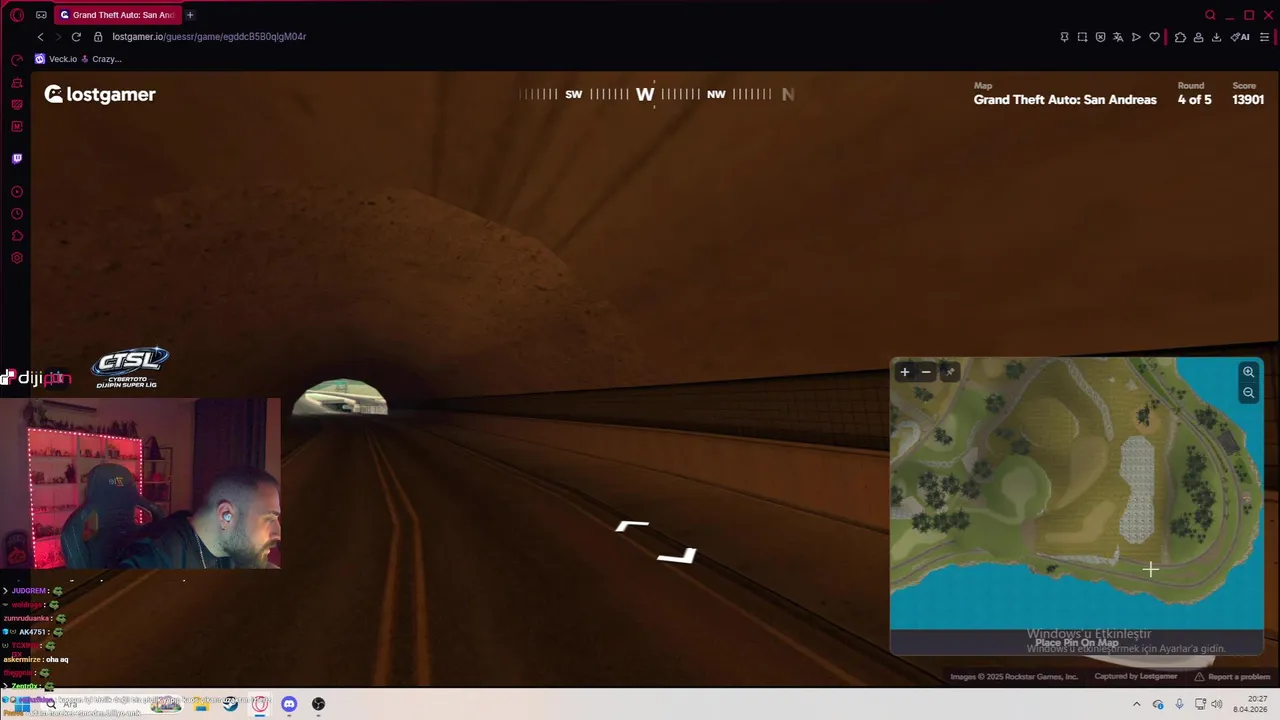Click the Round 4 of 5 indicator
The height and width of the screenshot is (720, 1280).
click(x=1194, y=94)
